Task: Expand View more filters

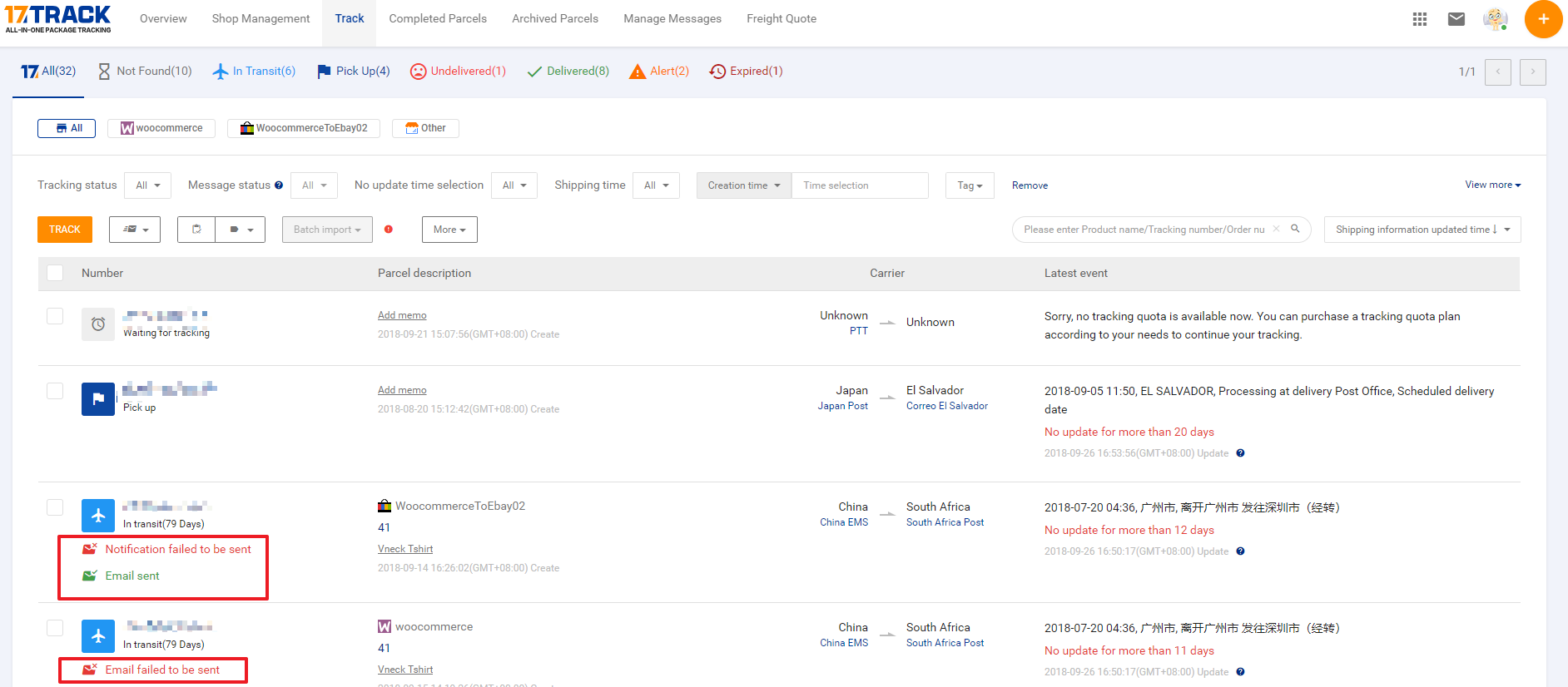Action: (x=1493, y=185)
